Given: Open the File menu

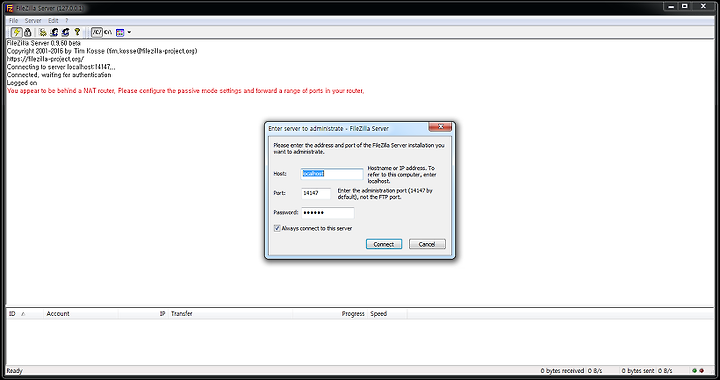Looking at the screenshot, I should point(13,21).
